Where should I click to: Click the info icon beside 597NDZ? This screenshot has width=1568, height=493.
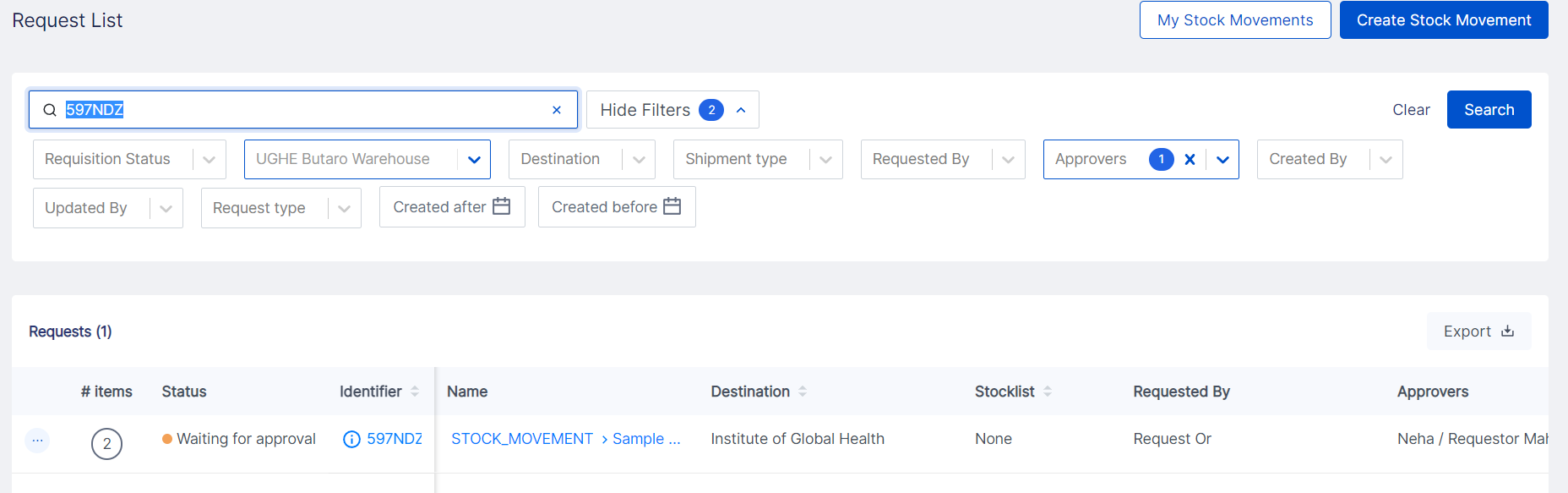(351, 439)
